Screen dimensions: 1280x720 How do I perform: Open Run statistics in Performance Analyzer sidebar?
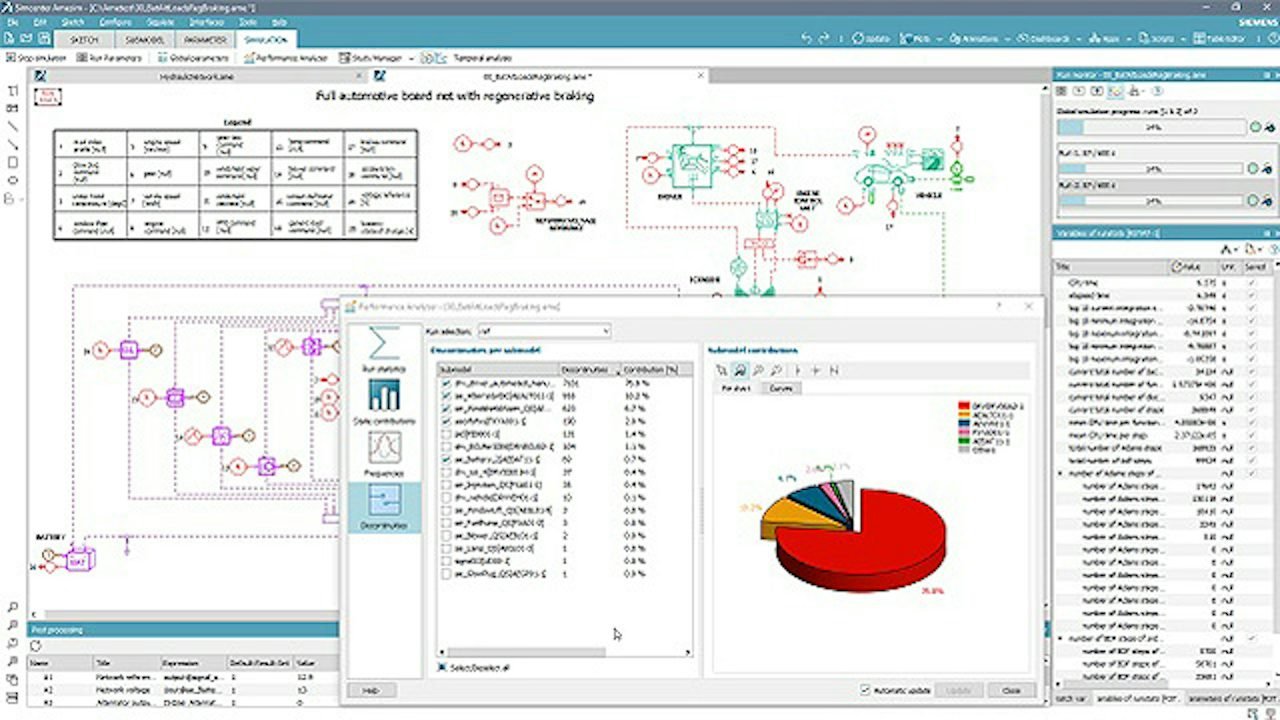(384, 350)
